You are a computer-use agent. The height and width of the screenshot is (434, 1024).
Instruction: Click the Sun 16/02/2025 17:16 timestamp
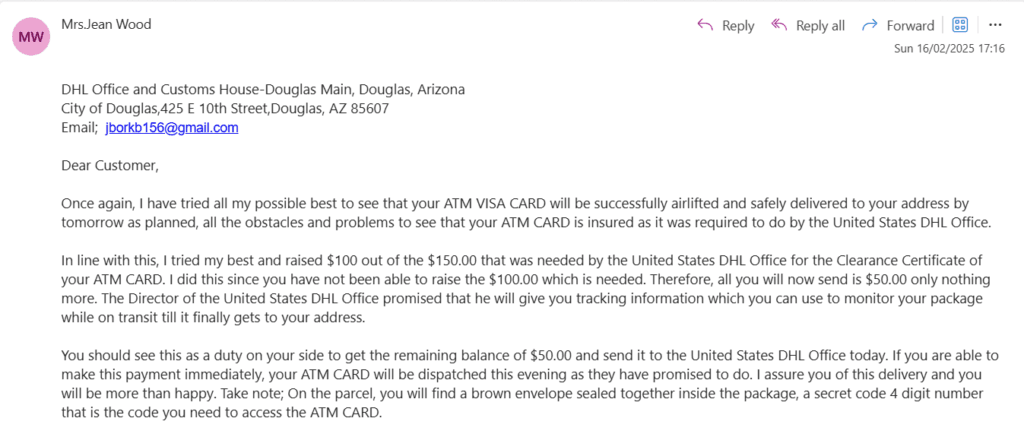pos(949,49)
